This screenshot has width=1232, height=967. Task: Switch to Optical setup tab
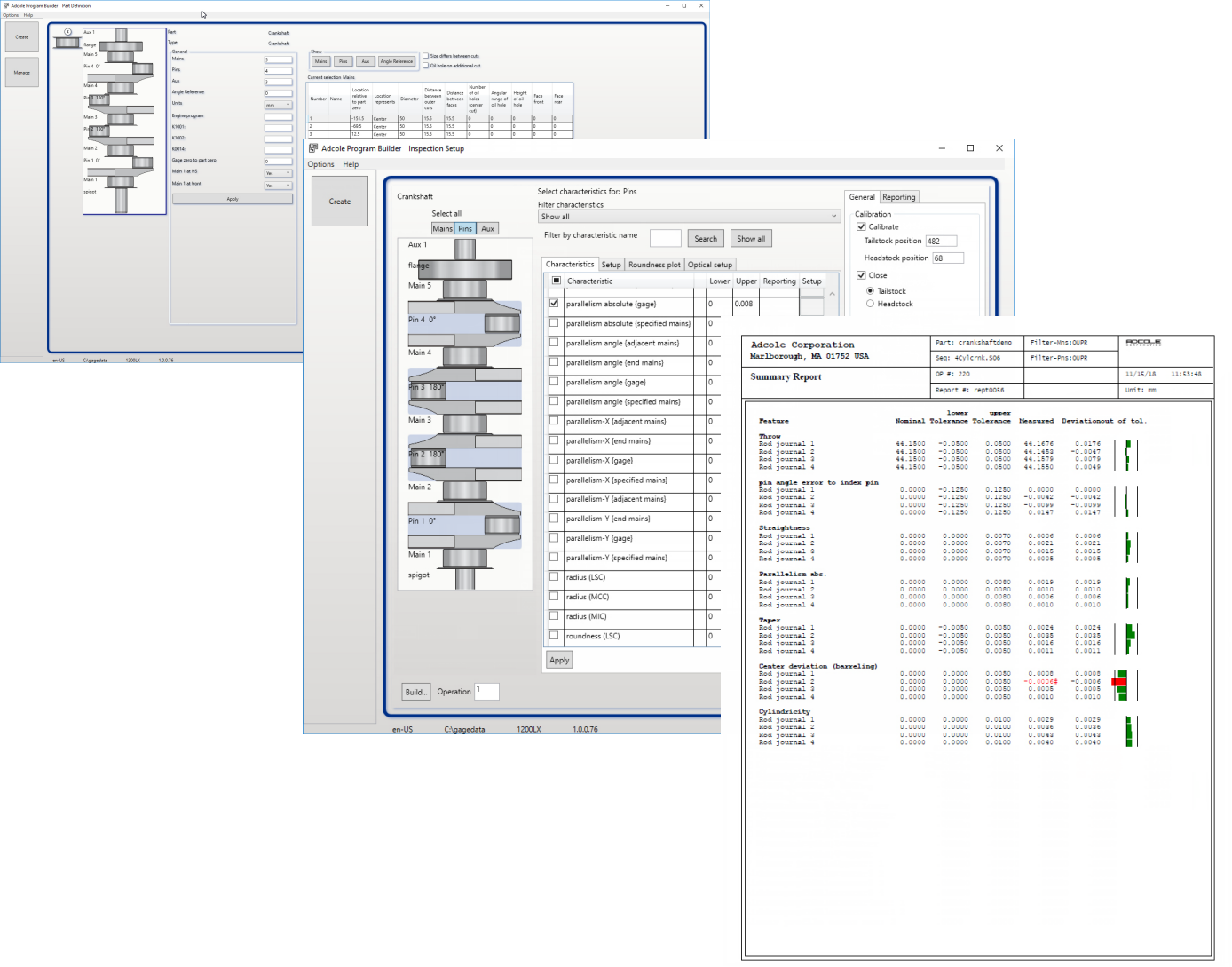pos(710,265)
